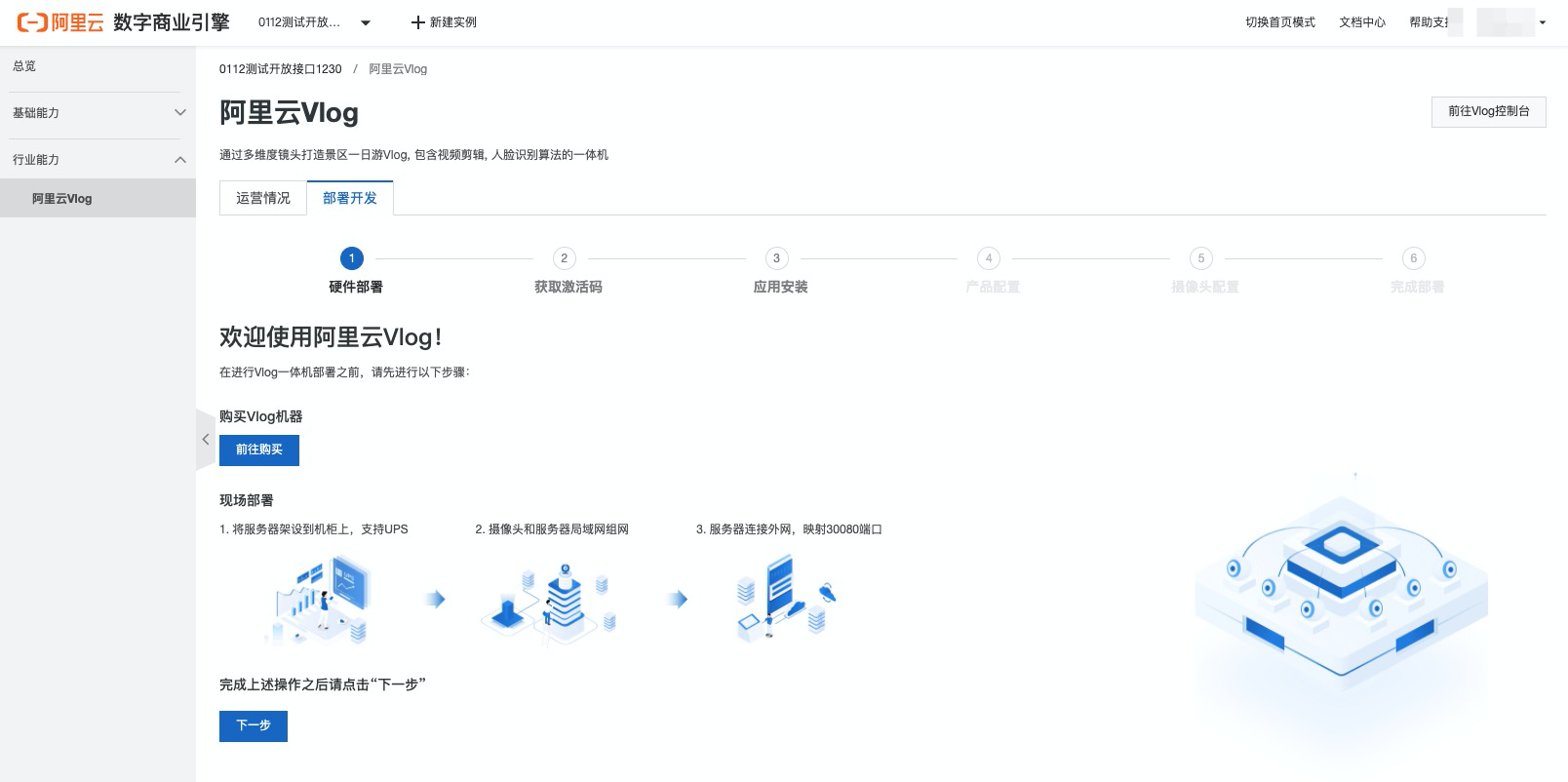
Task: Open the user account dropdown arrow
Action: [x=1543, y=22]
